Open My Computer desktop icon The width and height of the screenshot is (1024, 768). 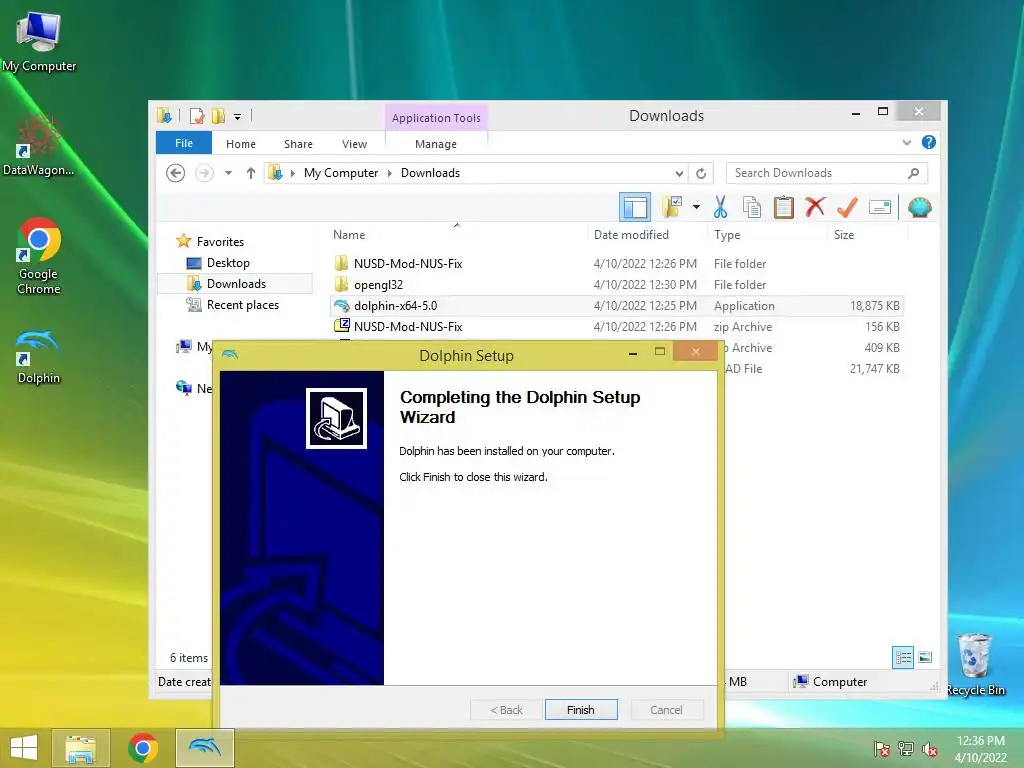[39, 42]
